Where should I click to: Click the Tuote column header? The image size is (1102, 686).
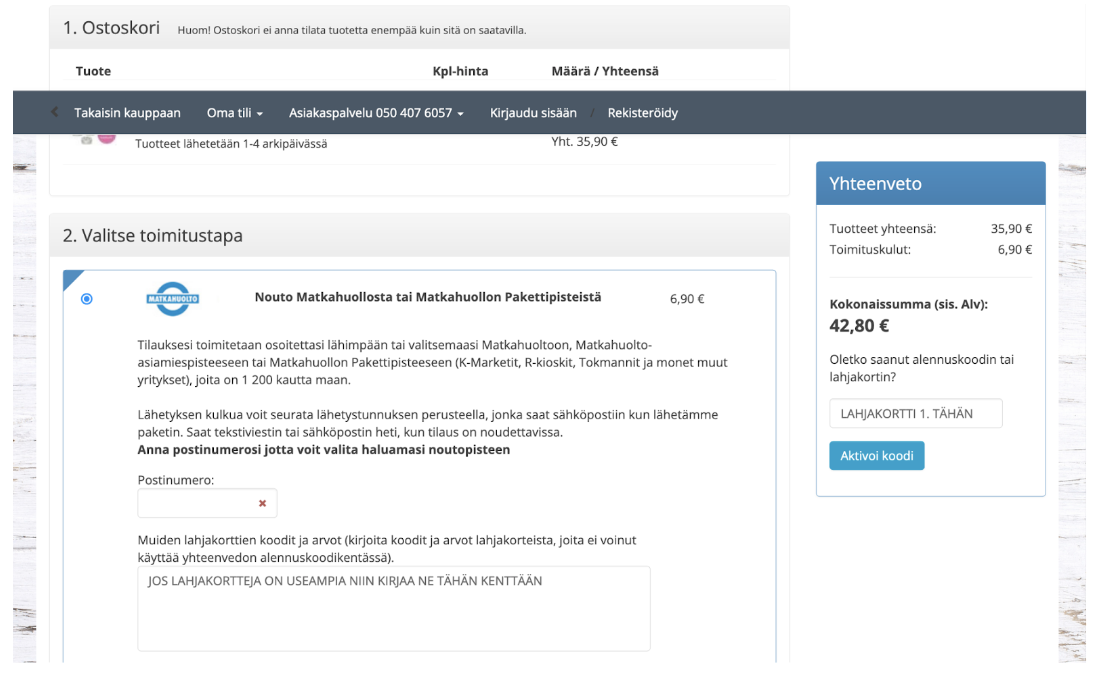(x=93, y=71)
